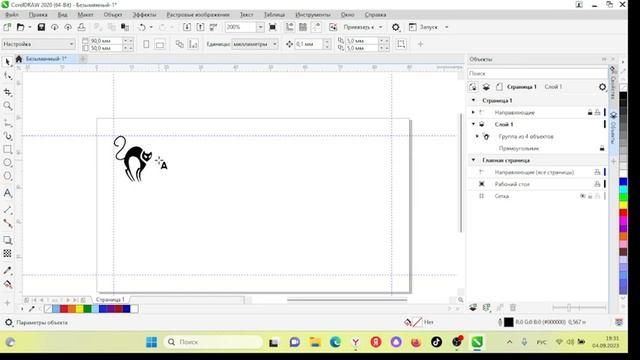Image resolution: width=640 pixels, height=360 pixels.
Task: Click the Undo arrow icon
Action: click(142, 27)
